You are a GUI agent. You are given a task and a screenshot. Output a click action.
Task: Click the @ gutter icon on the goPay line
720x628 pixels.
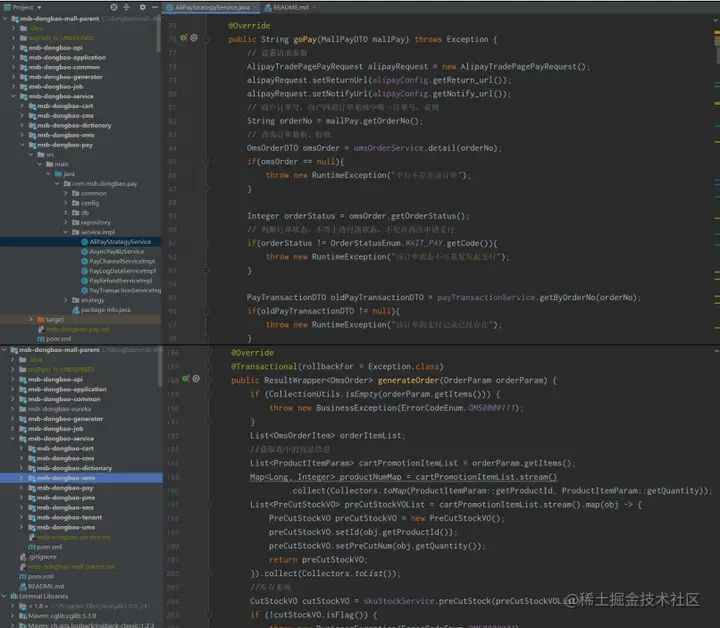point(194,38)
